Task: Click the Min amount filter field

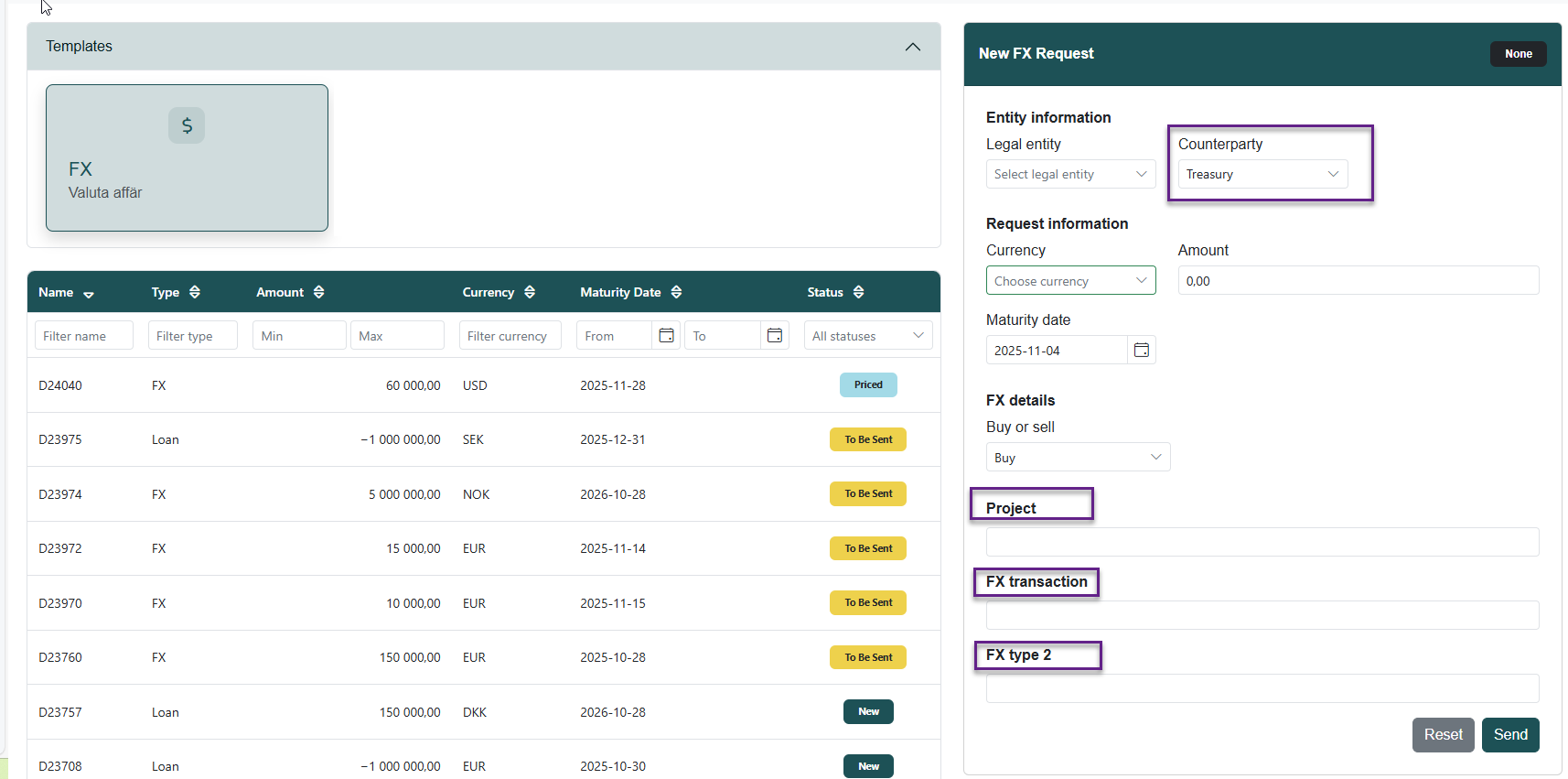Action: pyautogui.click(x=299, y=336)
